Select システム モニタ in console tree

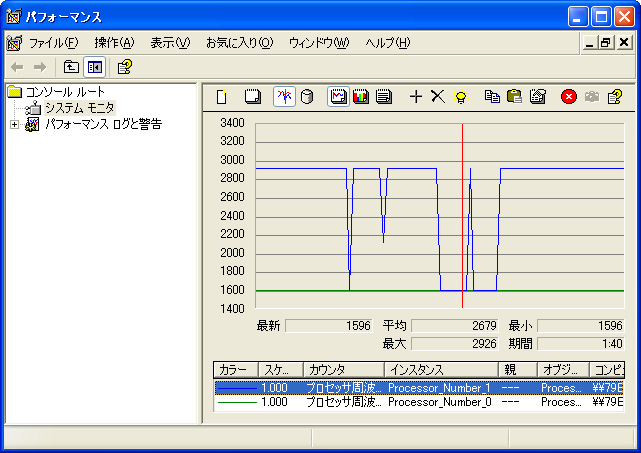point(79,108)
